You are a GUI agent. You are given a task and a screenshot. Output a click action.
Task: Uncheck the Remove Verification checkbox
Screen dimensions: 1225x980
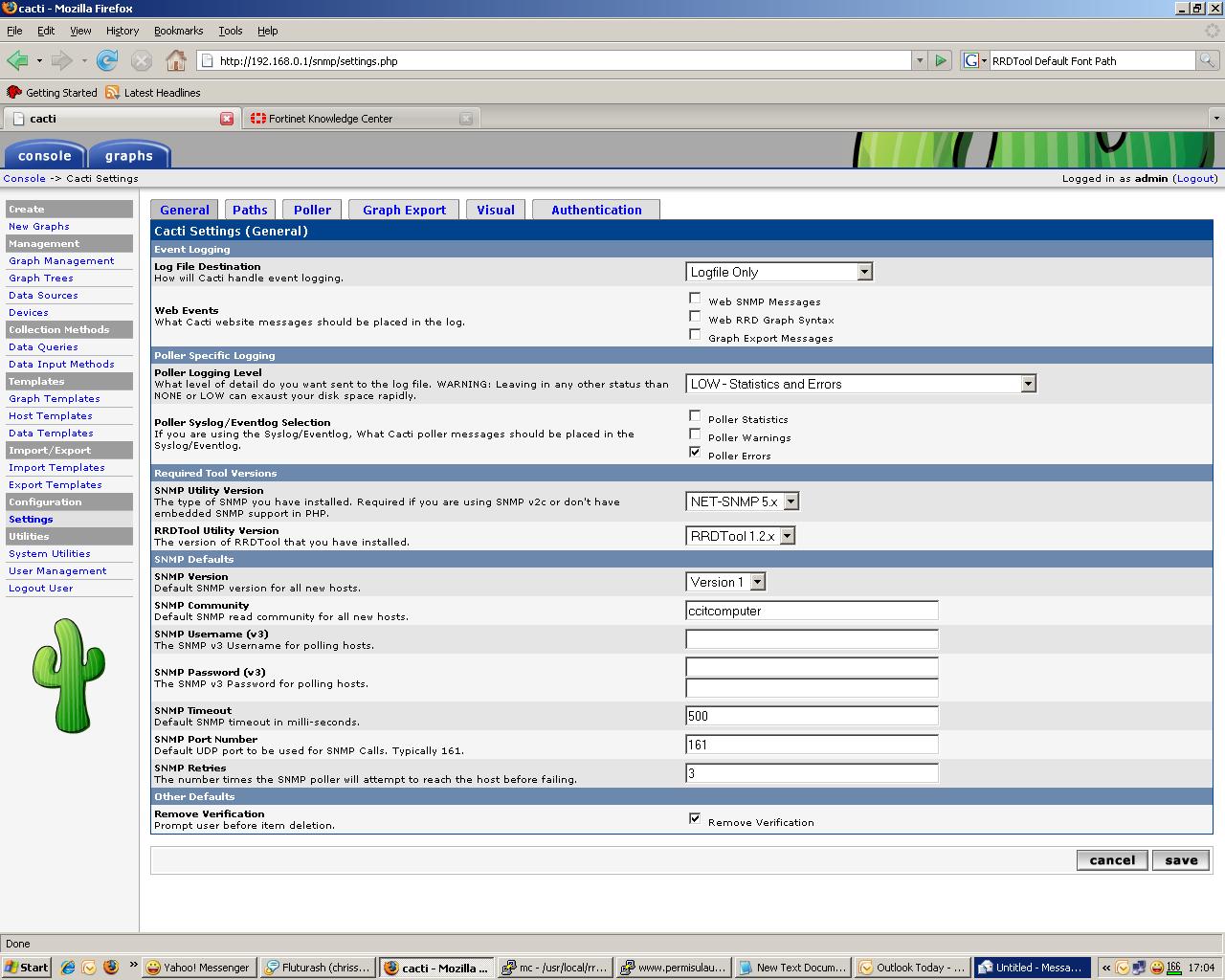tap(695, 818)
